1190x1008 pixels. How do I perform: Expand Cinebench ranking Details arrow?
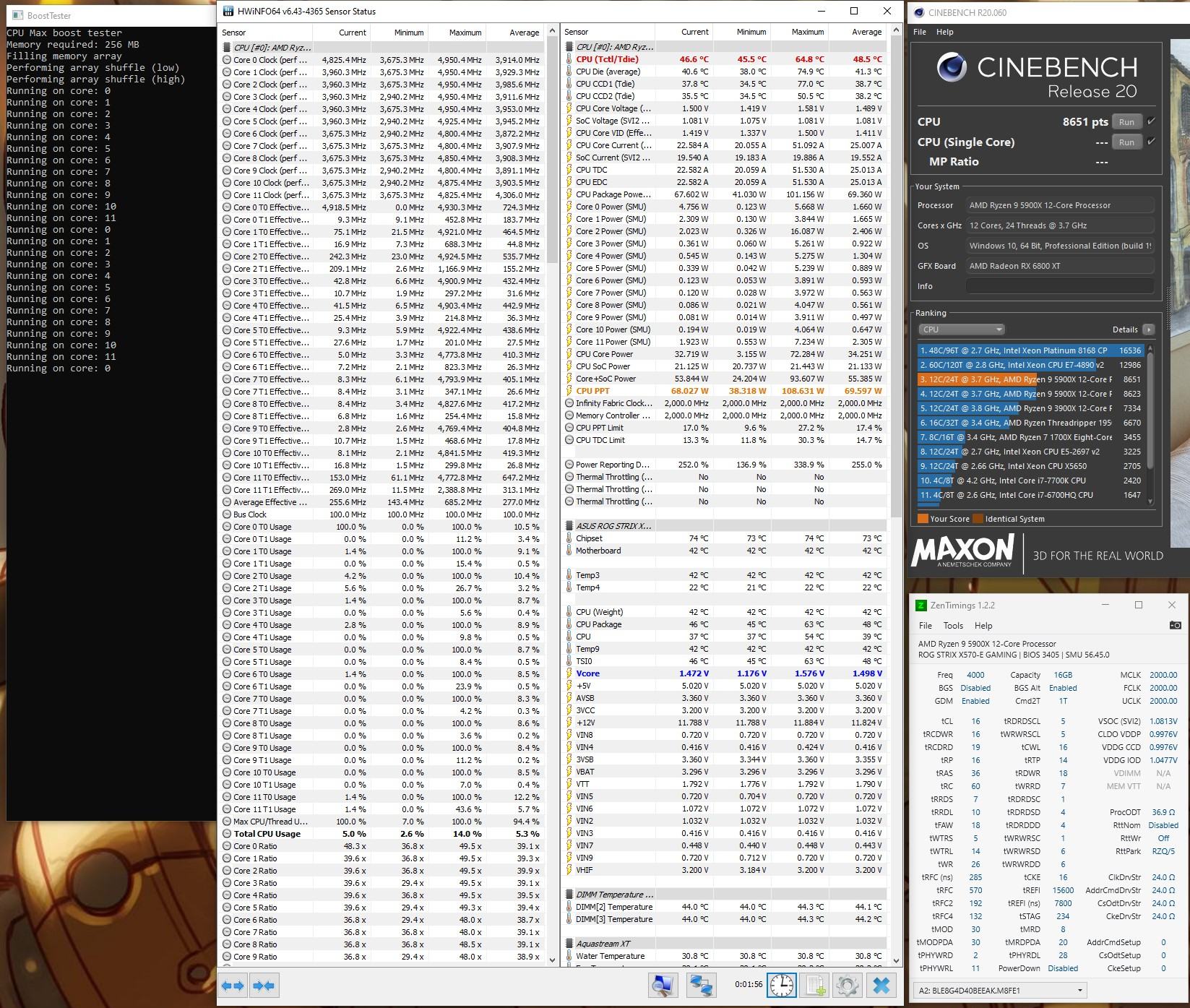(1148, 329)
